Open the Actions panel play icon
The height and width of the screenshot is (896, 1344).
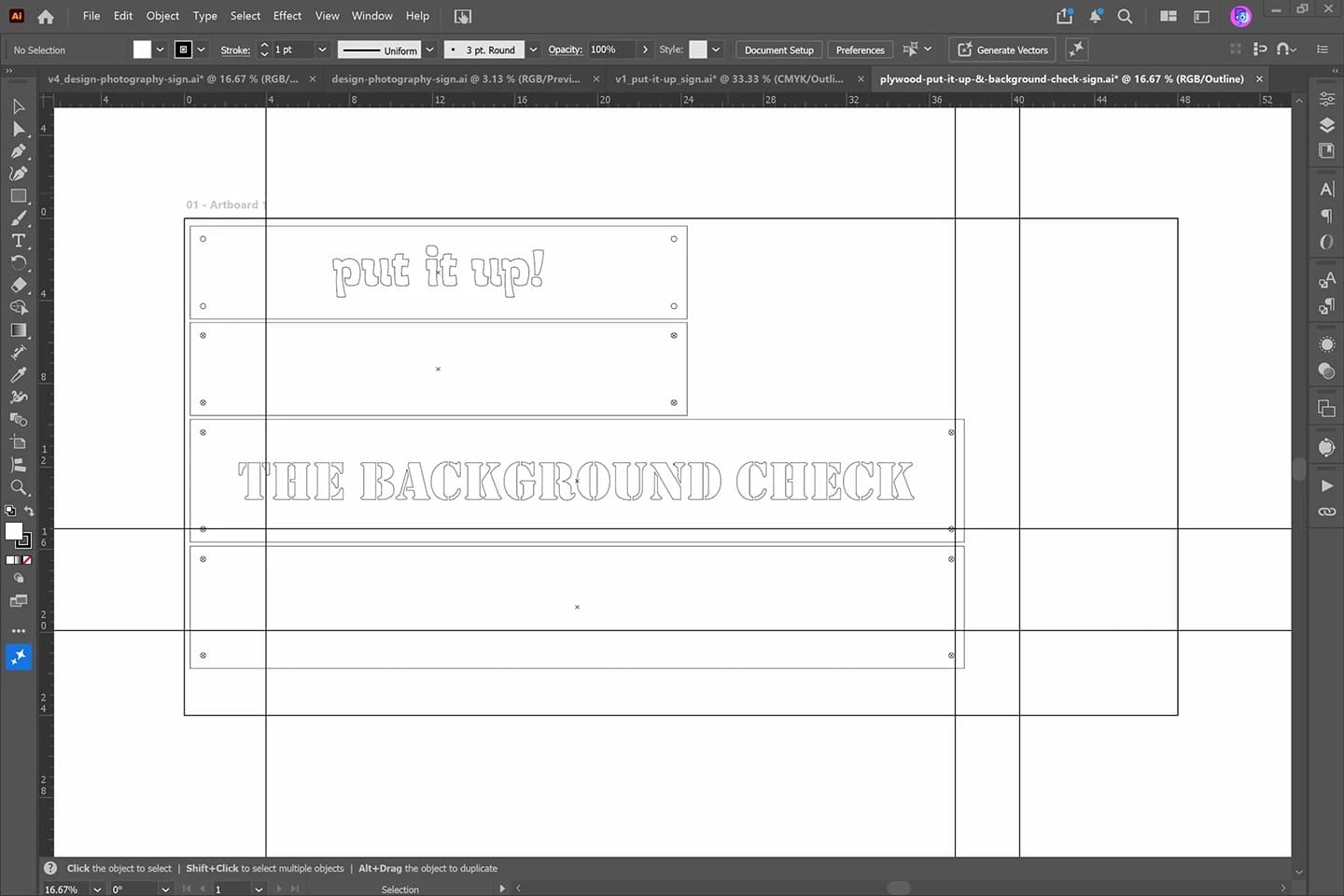(1326, 486)
